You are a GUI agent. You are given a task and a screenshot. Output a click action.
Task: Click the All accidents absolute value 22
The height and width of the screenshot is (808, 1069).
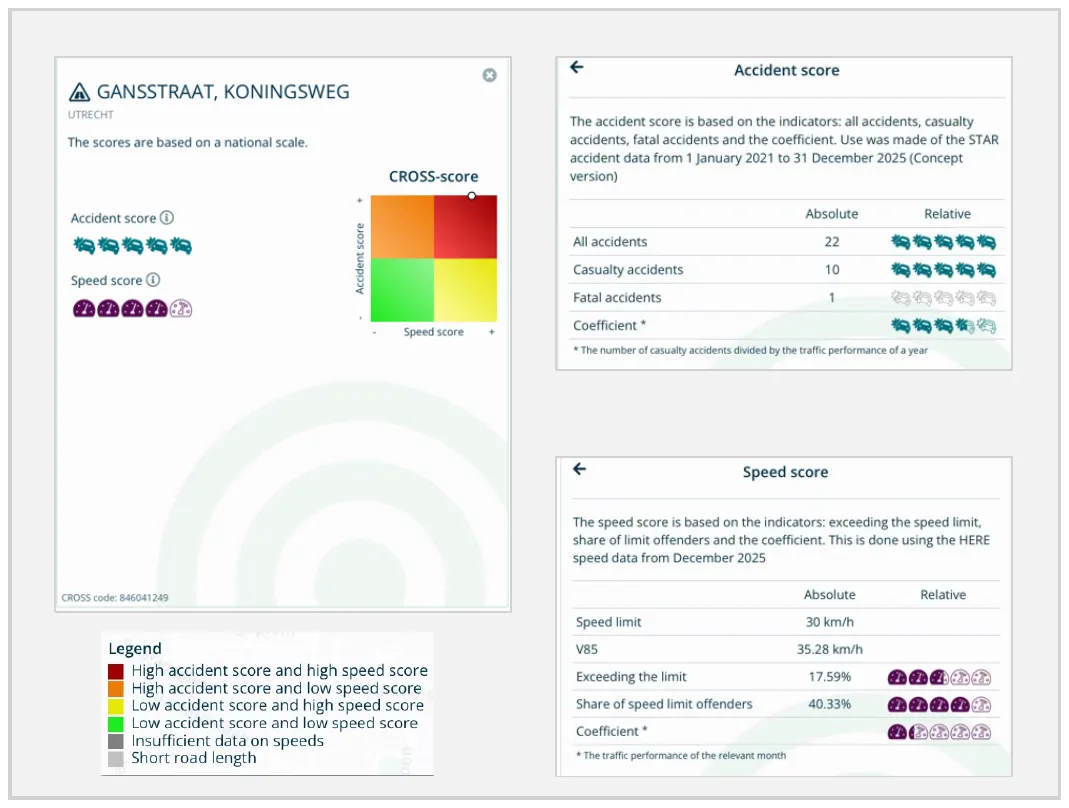pyautogui.click(x=832, y=242)
